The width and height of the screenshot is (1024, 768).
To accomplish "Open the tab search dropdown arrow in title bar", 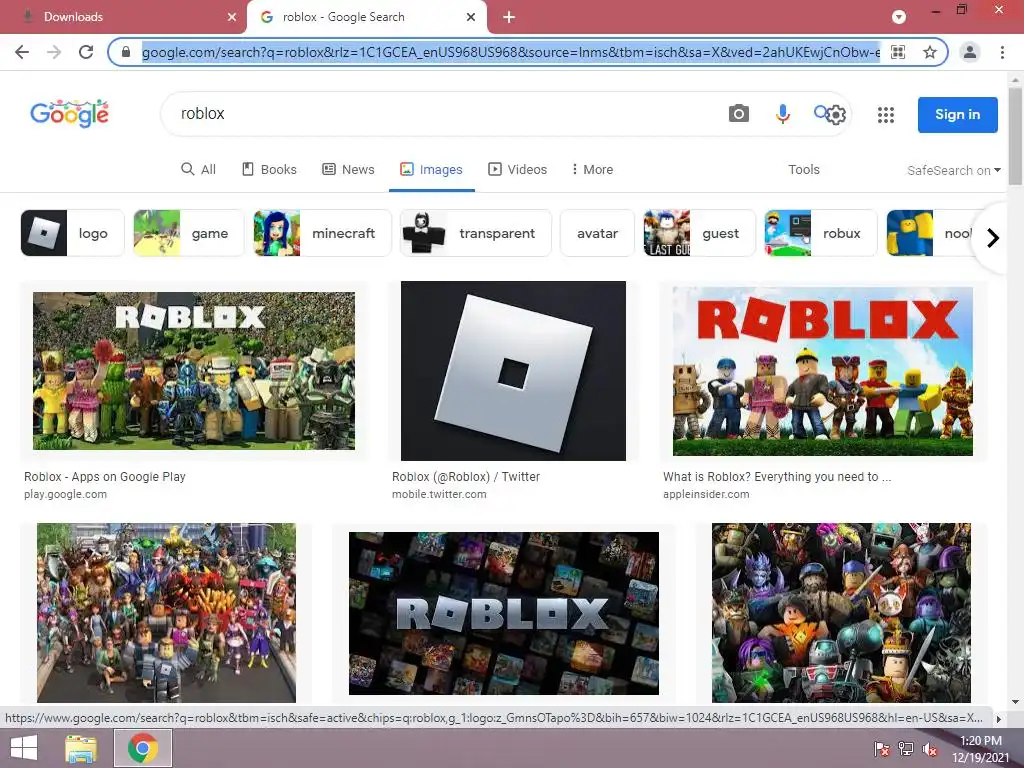I will pyautogui.click(x=899, y=17).
